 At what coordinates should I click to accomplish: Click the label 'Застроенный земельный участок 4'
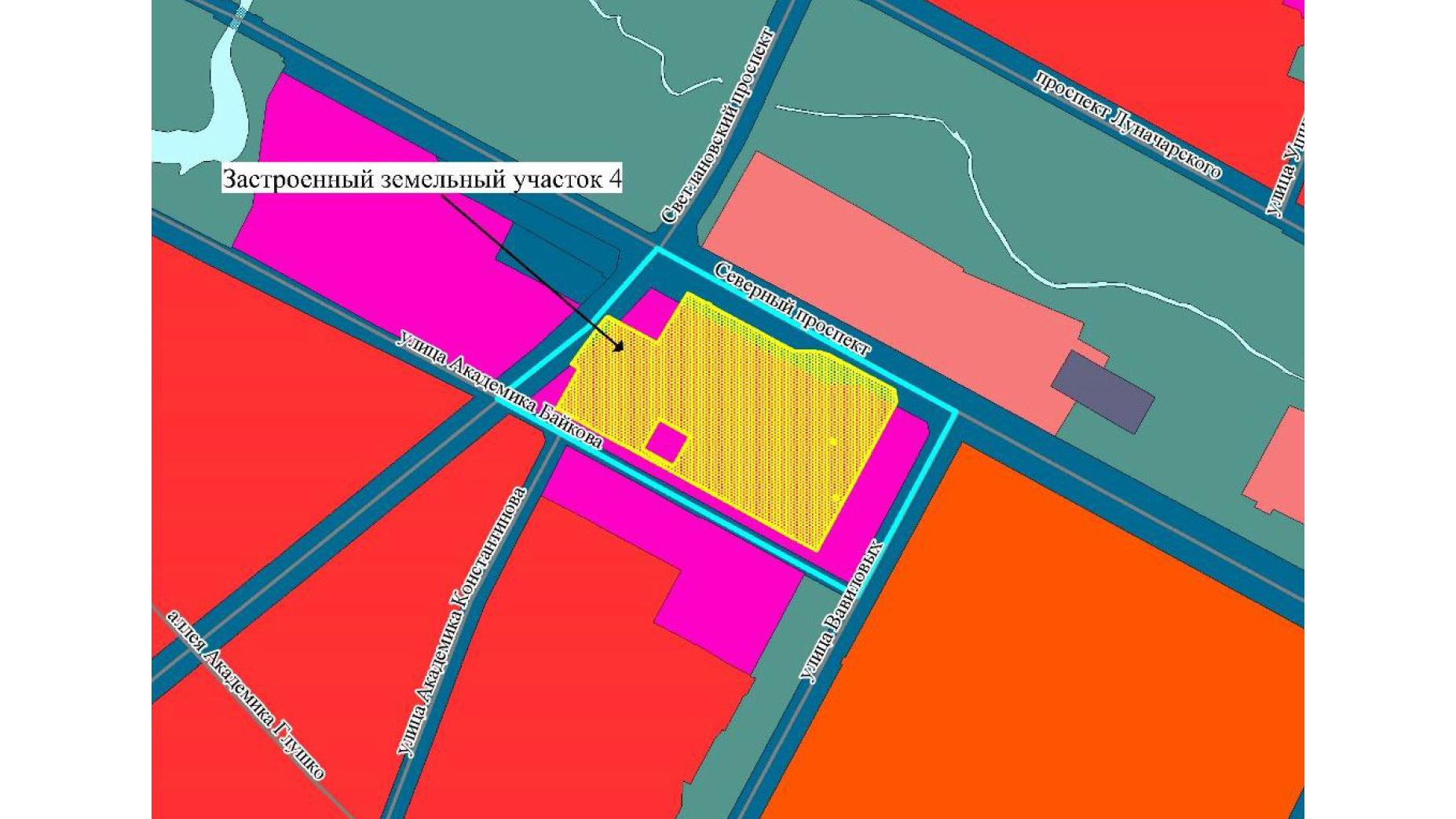423,179
